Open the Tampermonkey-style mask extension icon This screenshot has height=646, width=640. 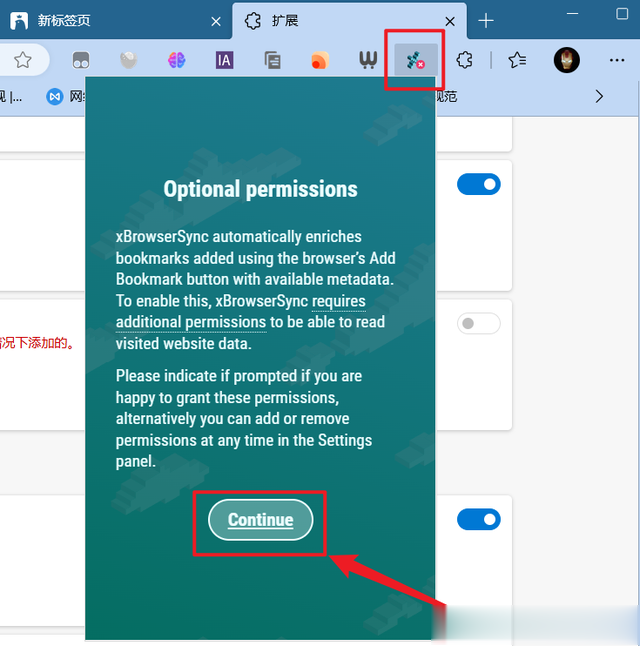81,60
